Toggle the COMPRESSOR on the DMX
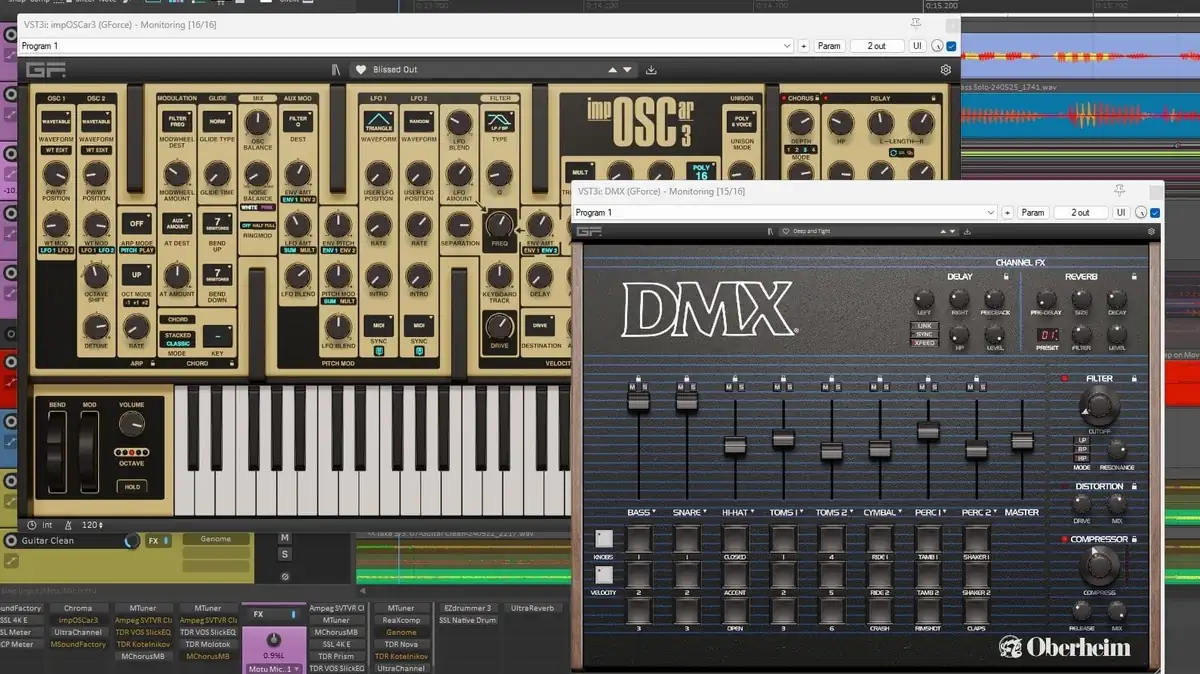 coord(1065,539)
